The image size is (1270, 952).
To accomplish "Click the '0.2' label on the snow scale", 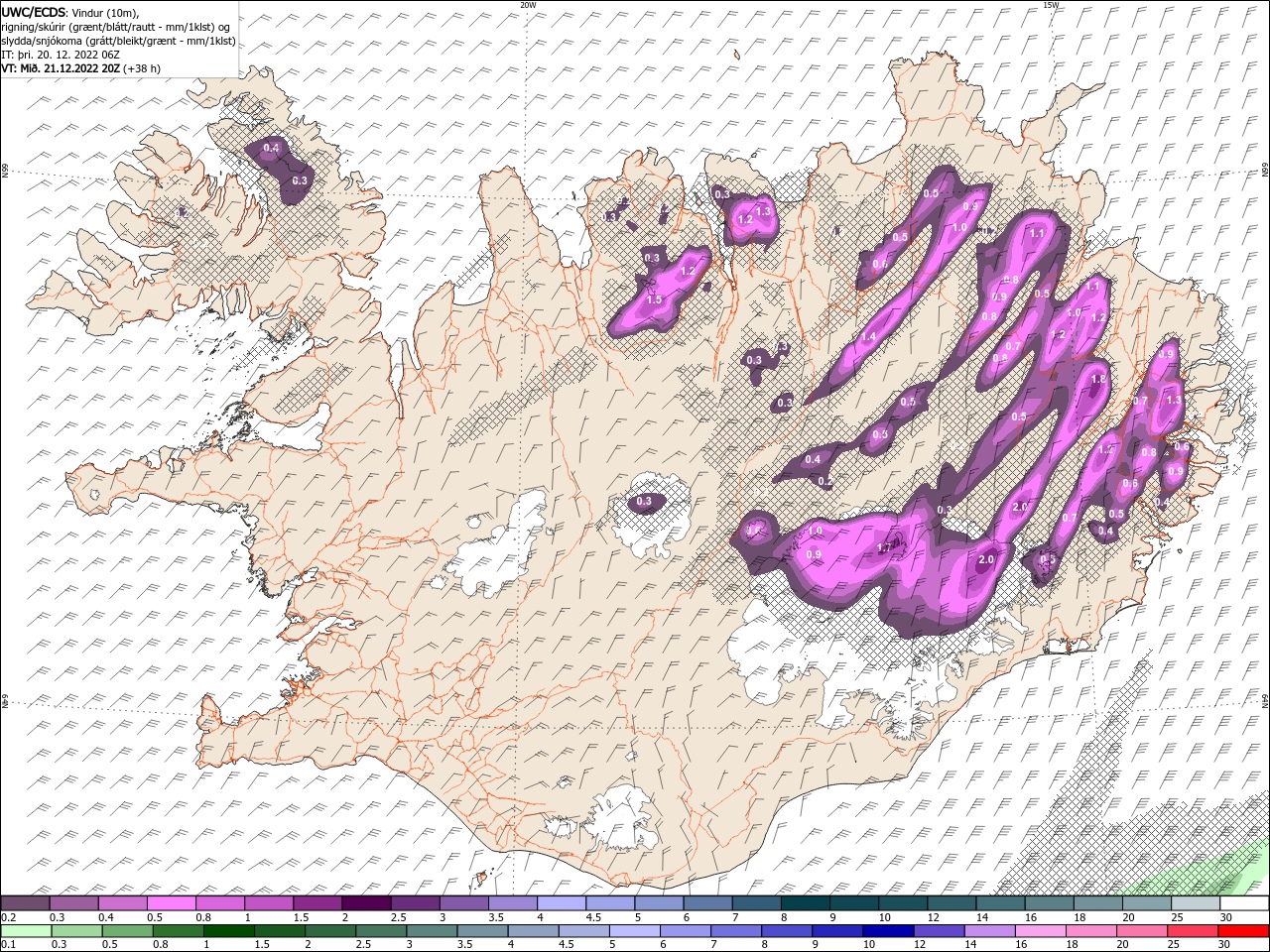I will point(8,916).
